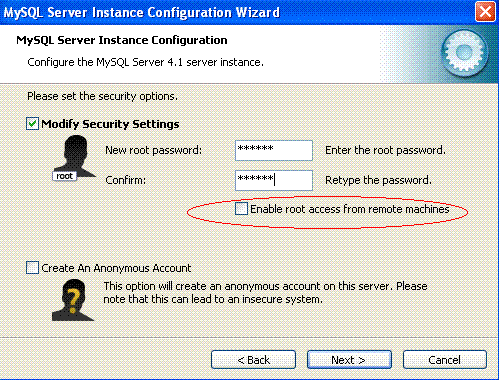Click the 'New root password:' label
Image resolution: width=499 pixels, height=380 pixels.
pos(154,150)
